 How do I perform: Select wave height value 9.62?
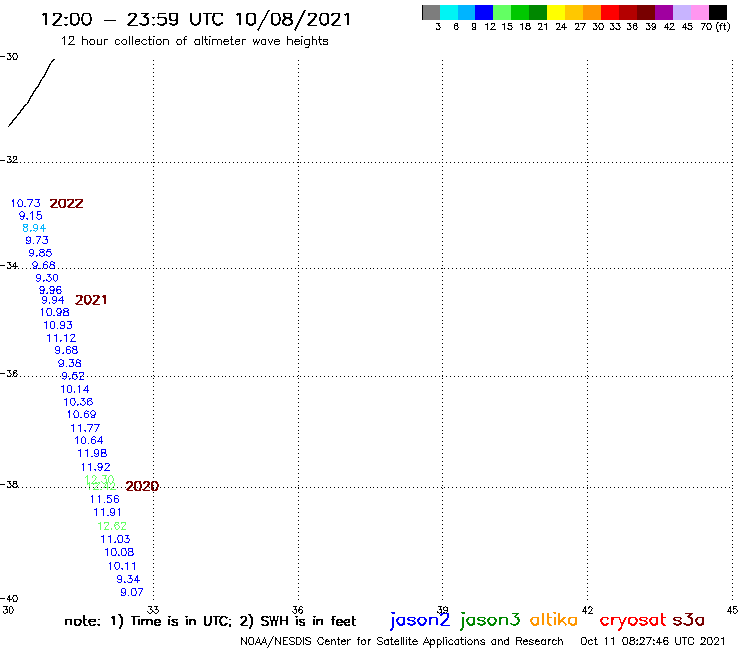73,376
